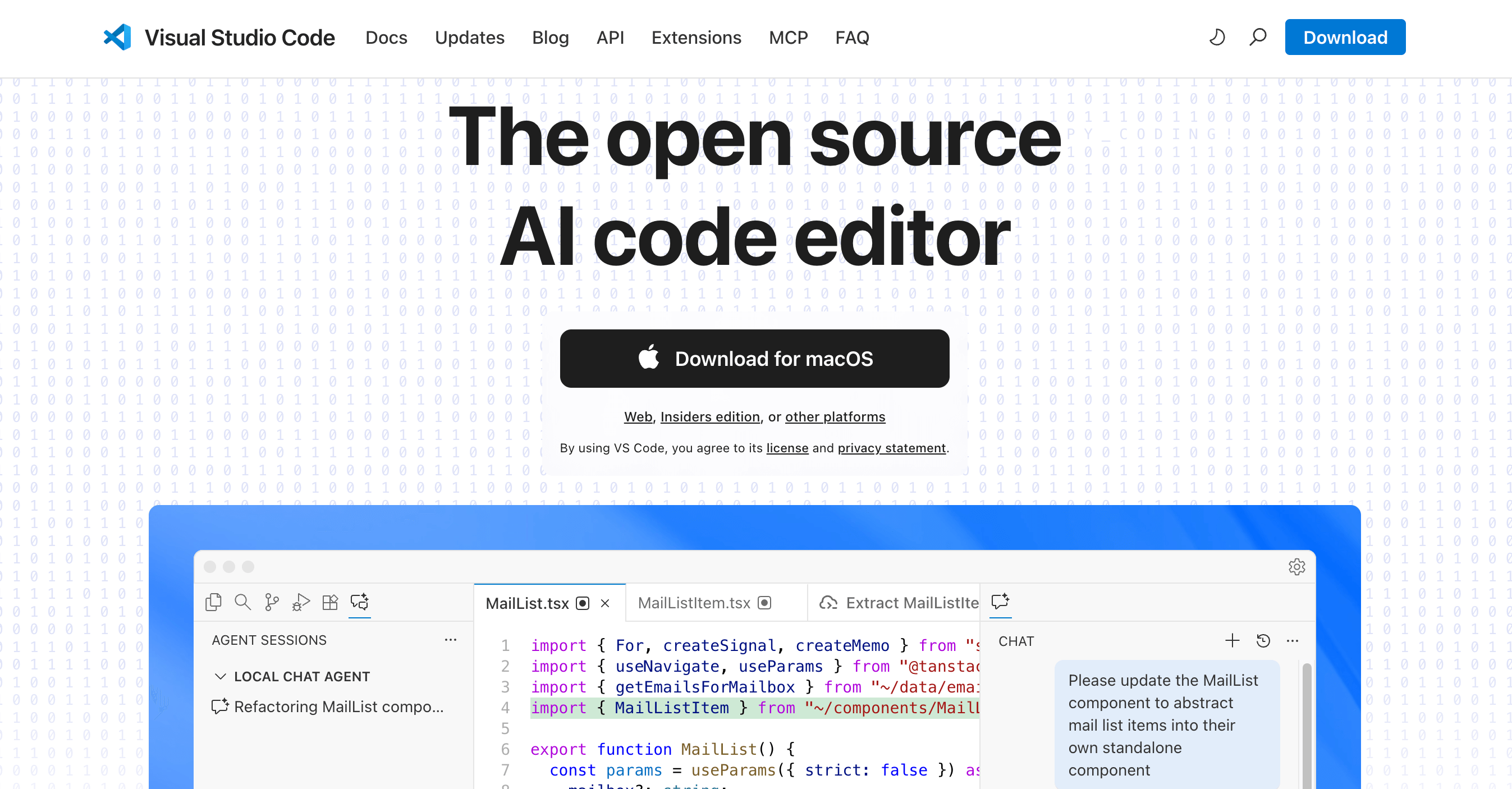Select the Source Control icon

(271, 602)
